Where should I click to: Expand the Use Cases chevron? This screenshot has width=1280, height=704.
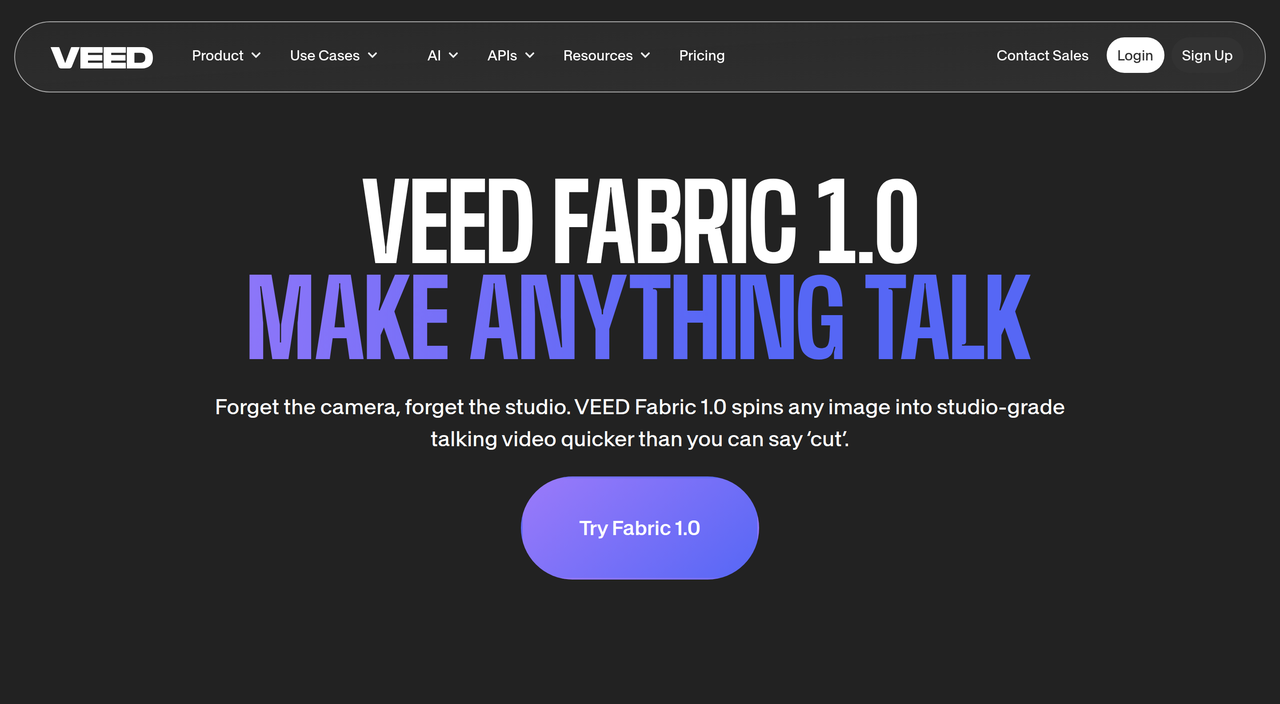pyautogui.click(x=372, y=56)
